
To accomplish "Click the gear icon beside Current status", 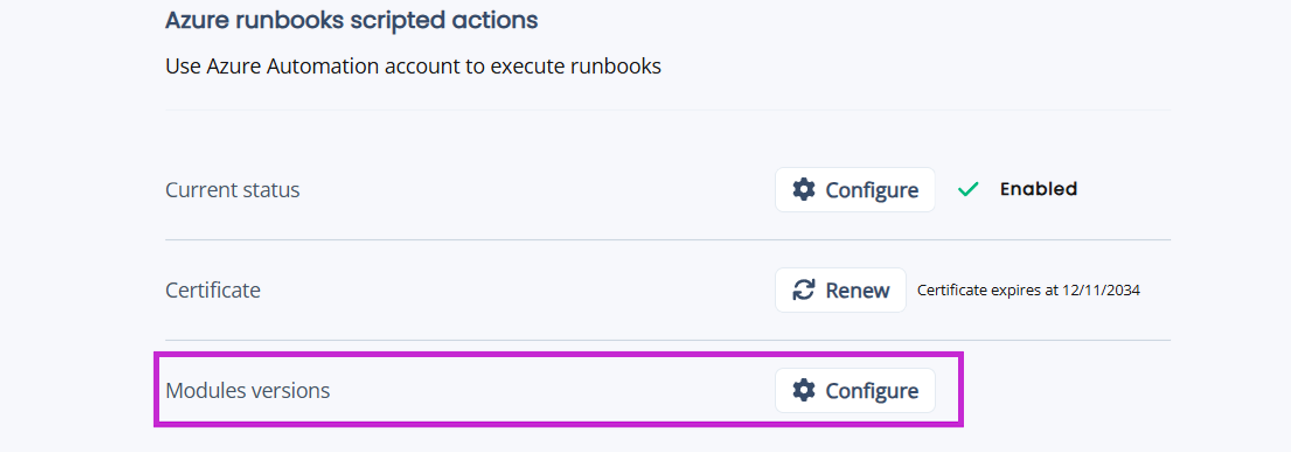I will [x=804, y=190].
